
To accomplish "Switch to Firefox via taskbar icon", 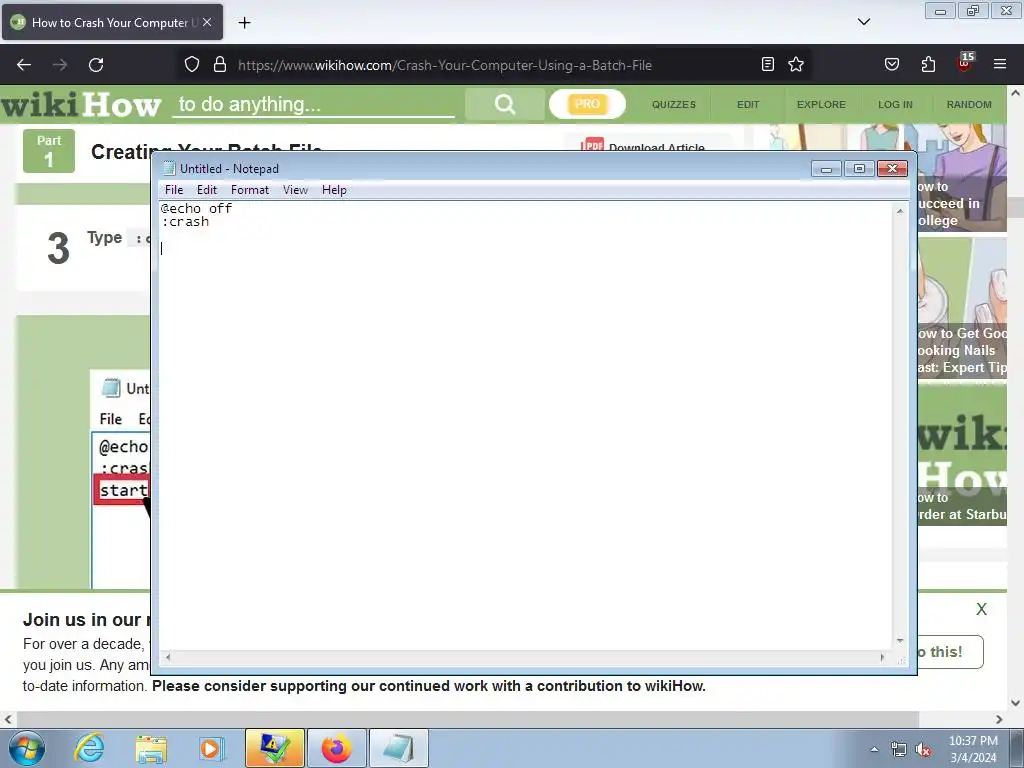I will point(336,748).
